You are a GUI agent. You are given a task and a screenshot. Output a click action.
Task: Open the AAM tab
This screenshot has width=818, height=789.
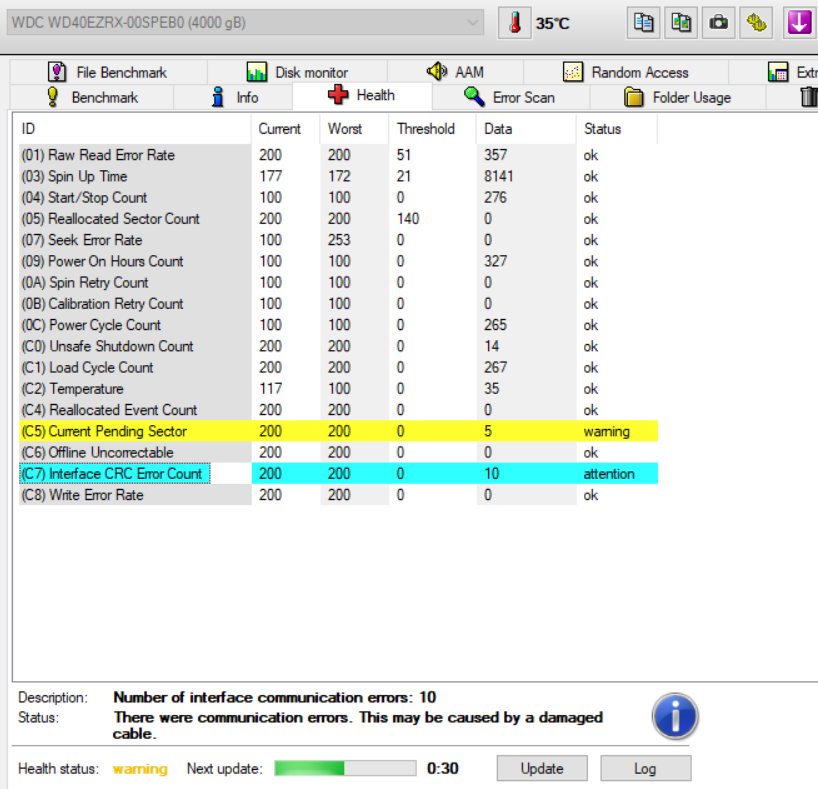point(455,72)
